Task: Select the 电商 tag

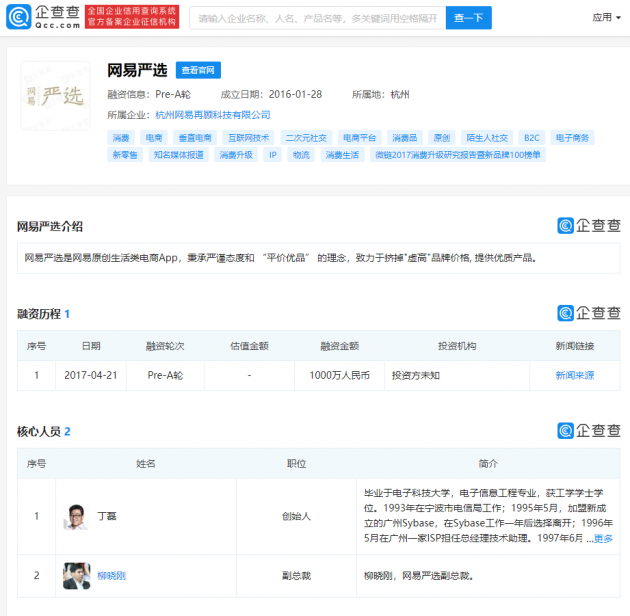Action: (153, 138)
